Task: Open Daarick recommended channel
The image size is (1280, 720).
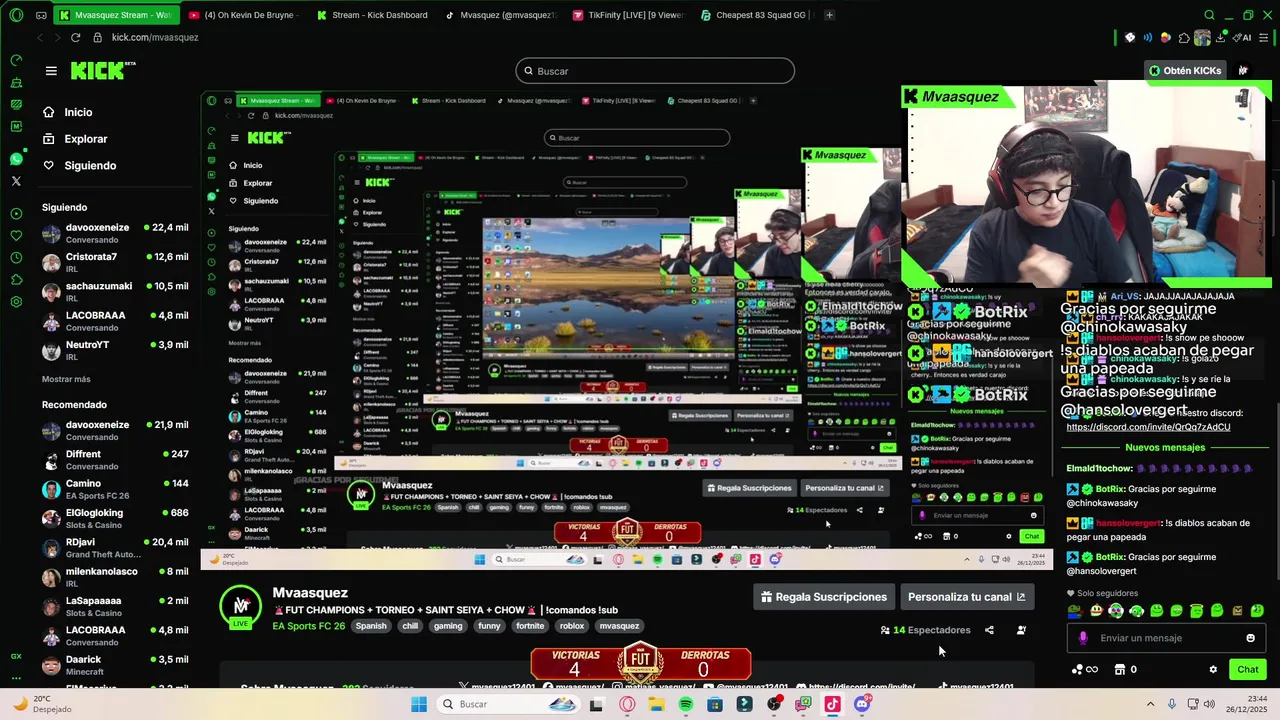Action: point(115,665)
